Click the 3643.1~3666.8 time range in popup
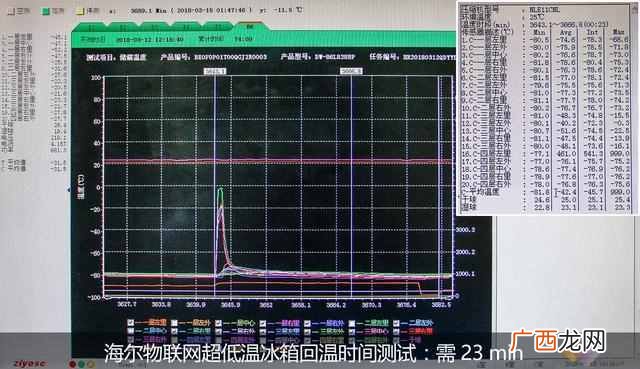640x369 pixels. coord(569,24)
